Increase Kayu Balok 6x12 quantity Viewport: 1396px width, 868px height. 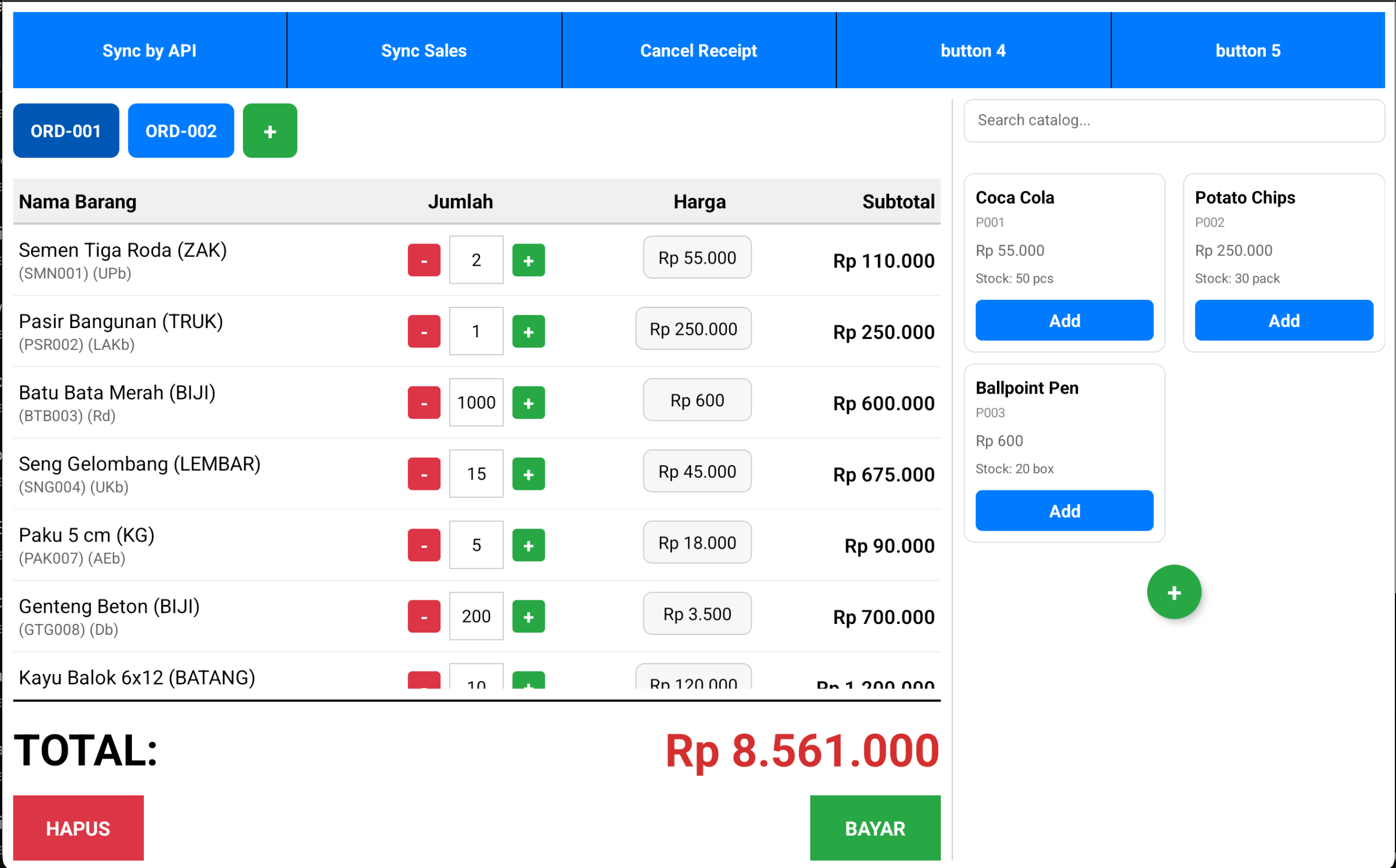(x=528, y=685)
